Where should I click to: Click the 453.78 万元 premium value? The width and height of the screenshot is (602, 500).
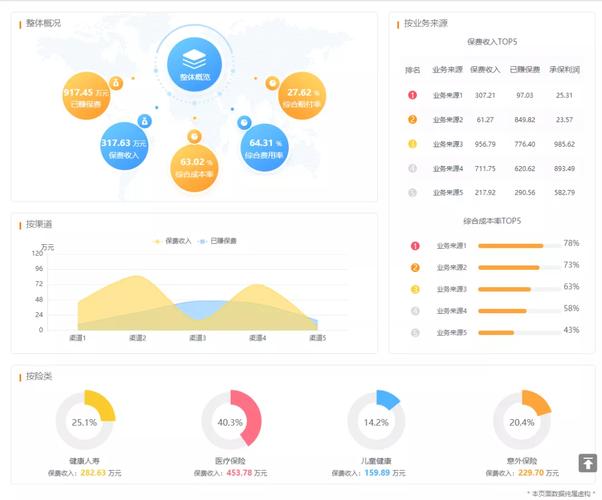[246, 473]
